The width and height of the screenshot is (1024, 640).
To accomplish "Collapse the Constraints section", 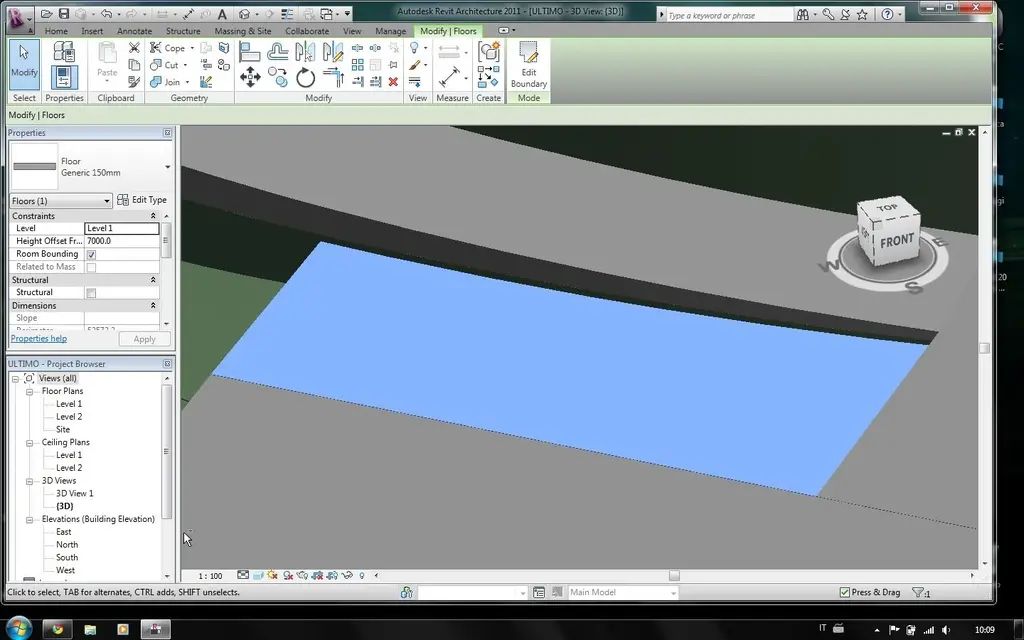I will coord(153,216).
